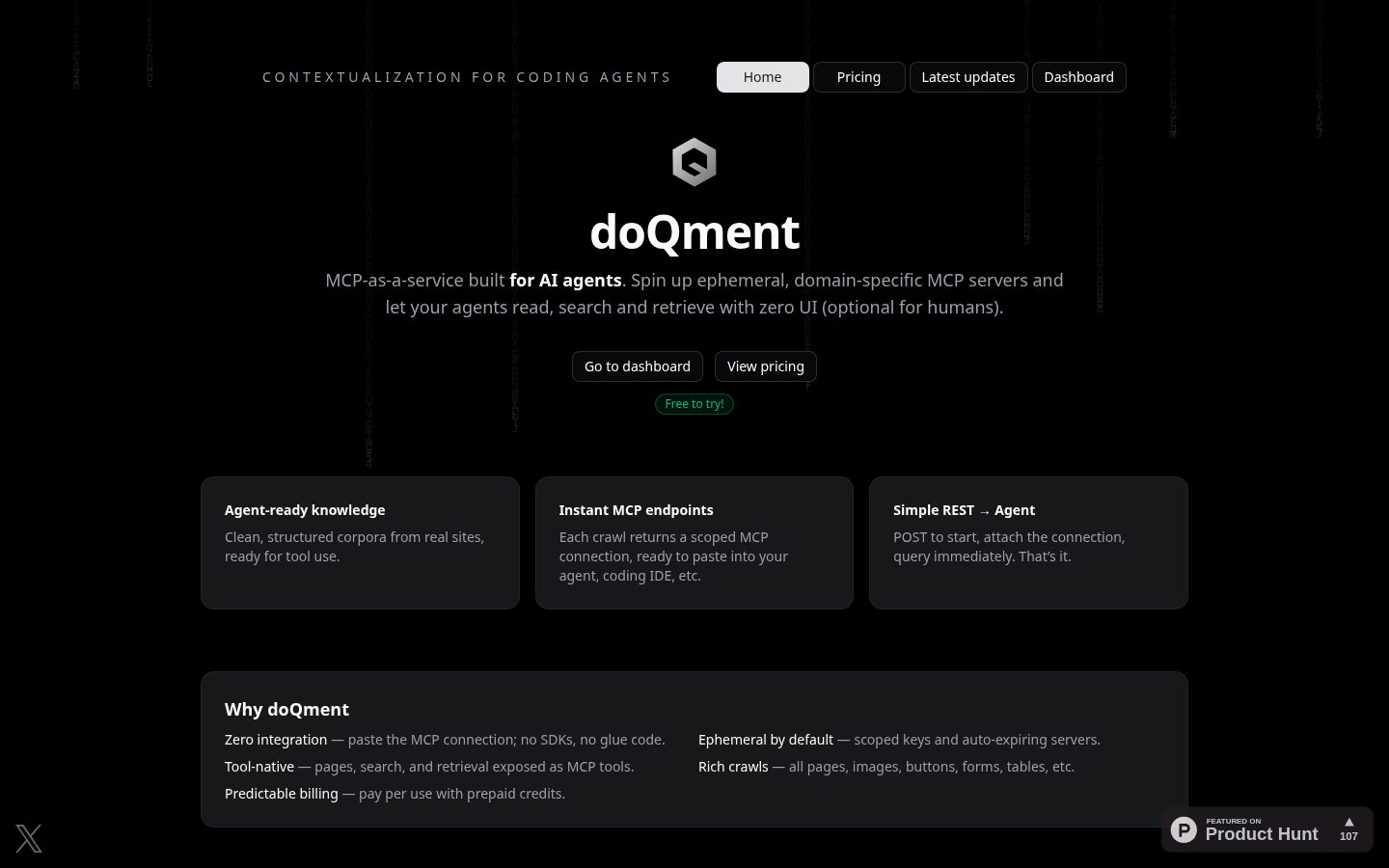Image resolution: width=1389 pixels, height=868 pixels.
Task: Click 'scoped keys and auto-expiring servers' text
Action: pos(977,740)
